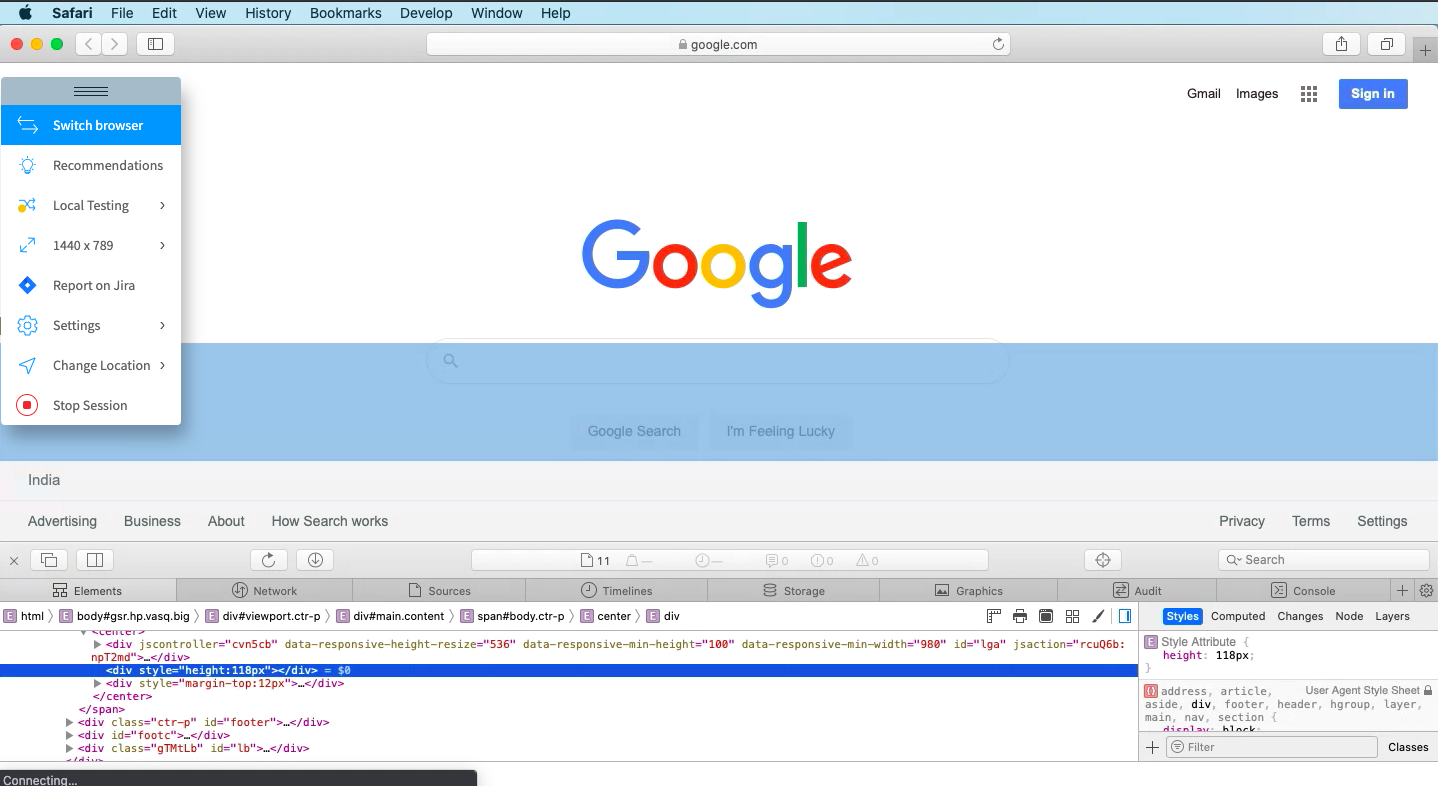Open the Develop menu
1438x786 pixels.
tap(425, 13)
